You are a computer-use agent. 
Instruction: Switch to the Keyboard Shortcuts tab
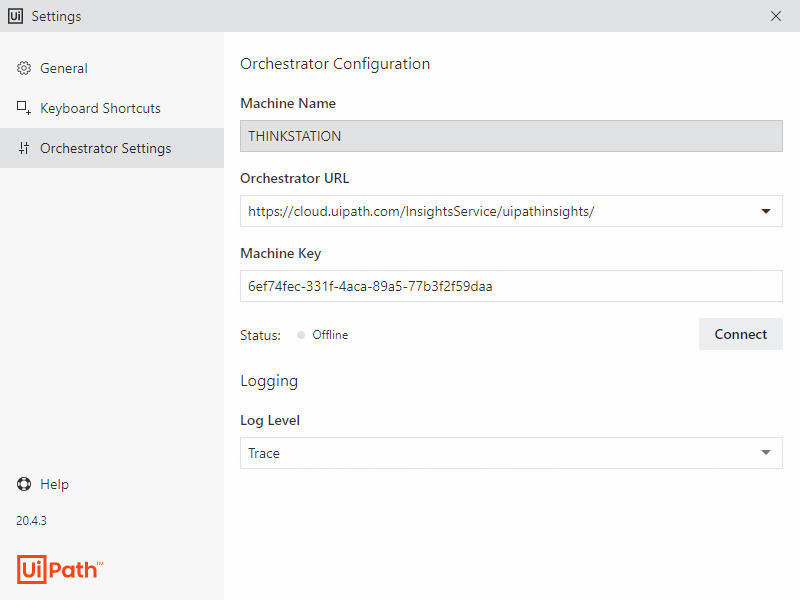point(100,108)
